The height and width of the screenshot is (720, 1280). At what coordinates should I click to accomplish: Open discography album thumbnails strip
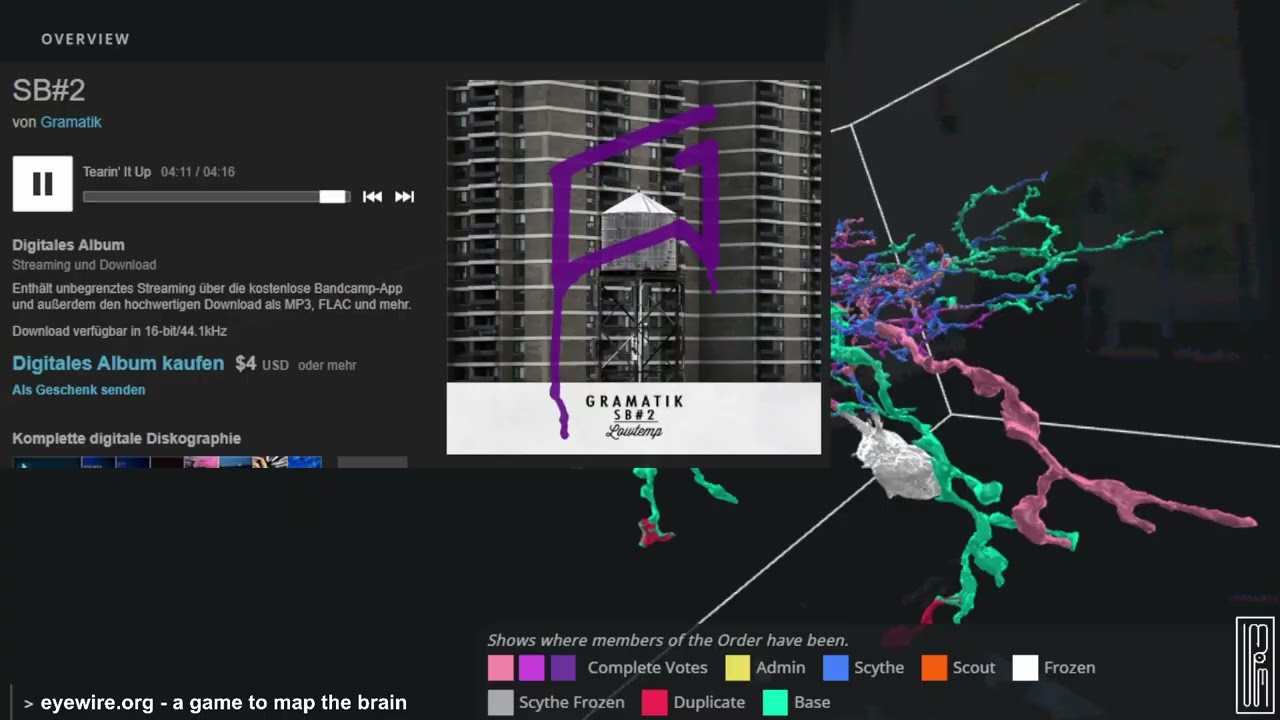pyautogui.click(x=167, y=462)
